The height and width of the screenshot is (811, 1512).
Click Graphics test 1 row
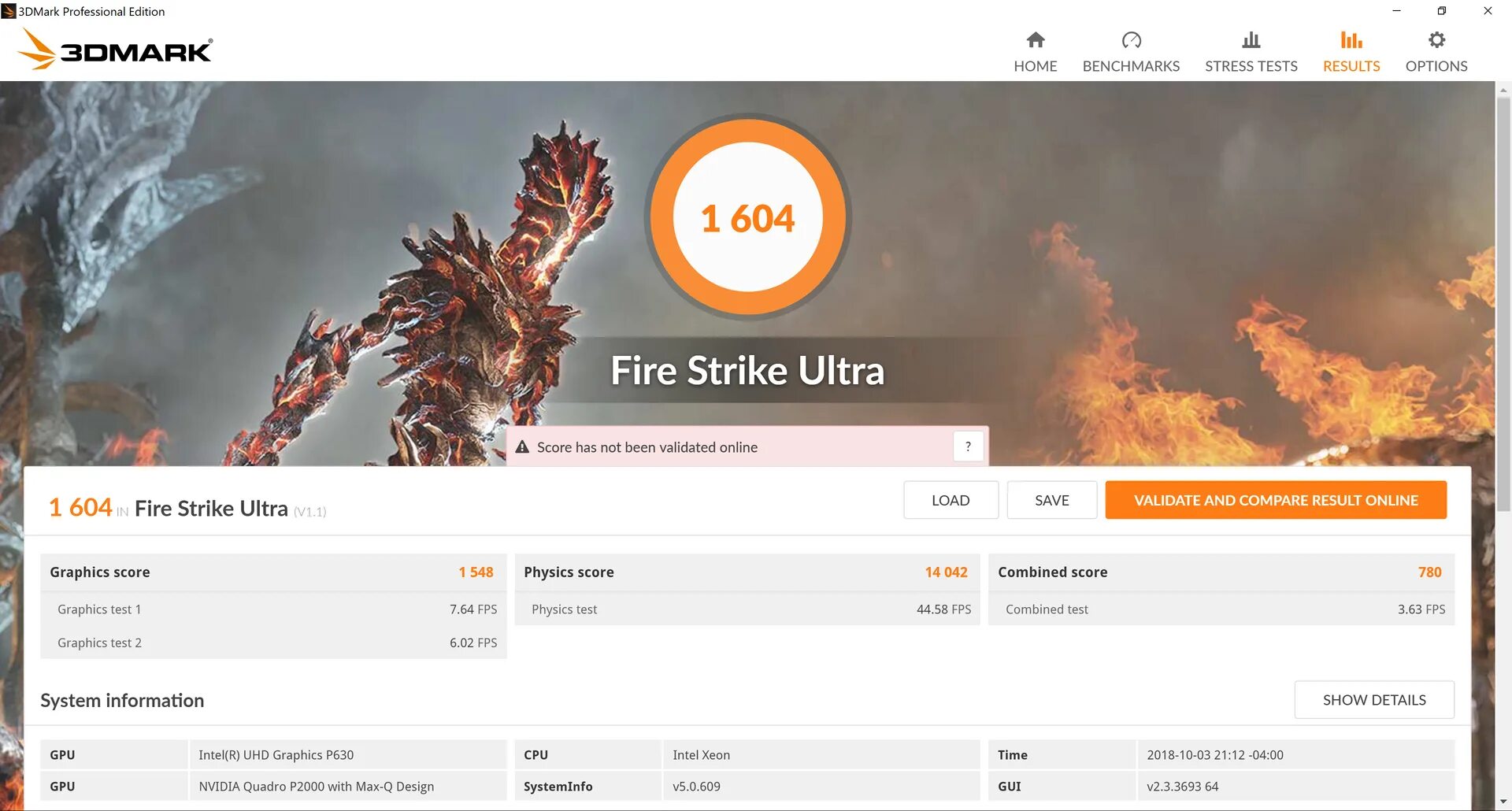273,609
